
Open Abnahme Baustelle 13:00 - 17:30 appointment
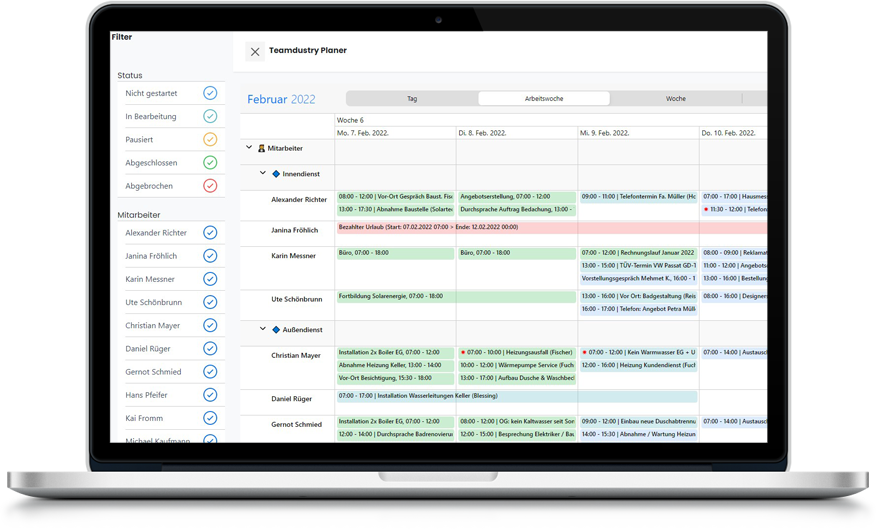coord(396,209)
